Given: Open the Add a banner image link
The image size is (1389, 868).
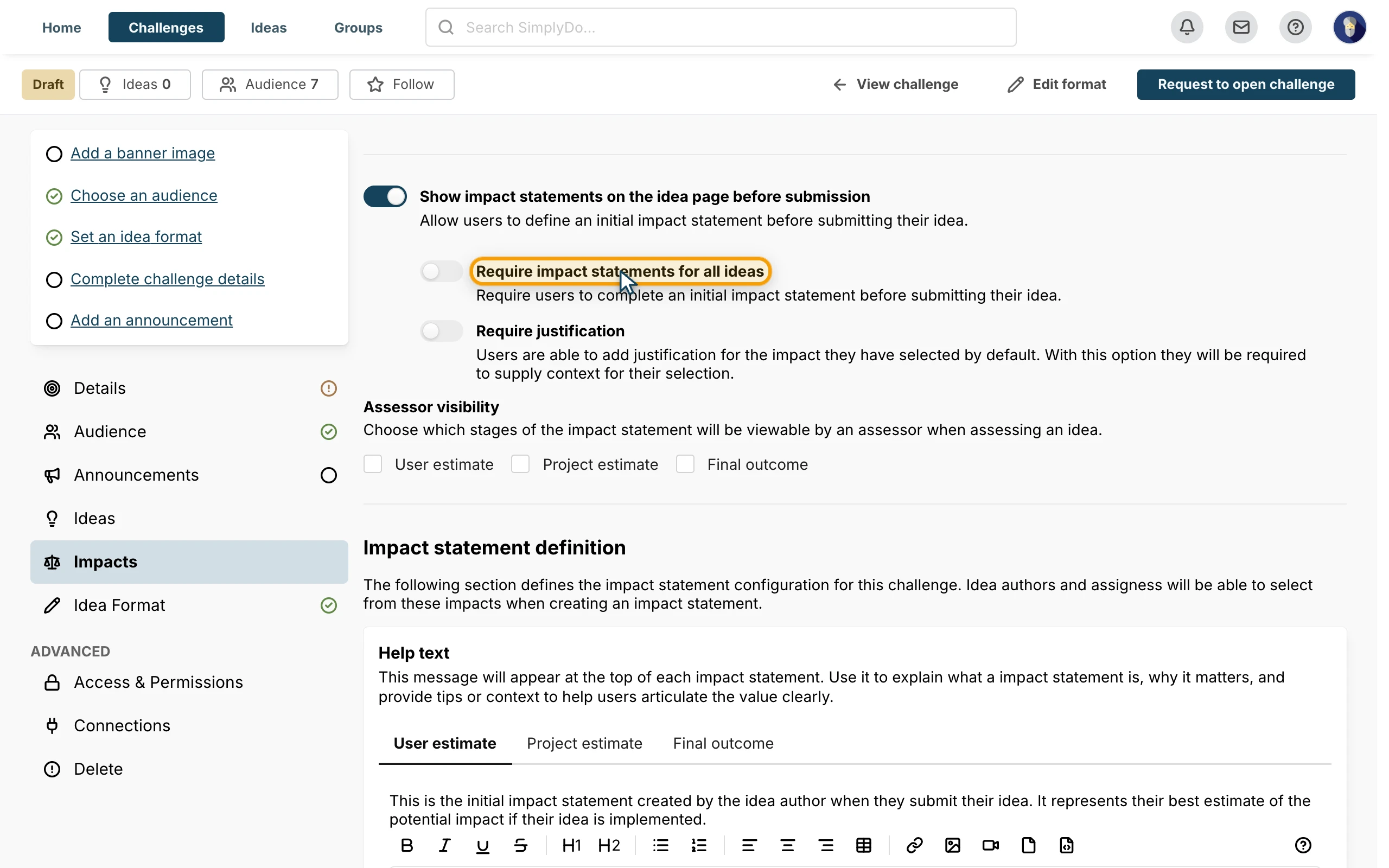Looking at the screenshot, I should coord(142,154).
